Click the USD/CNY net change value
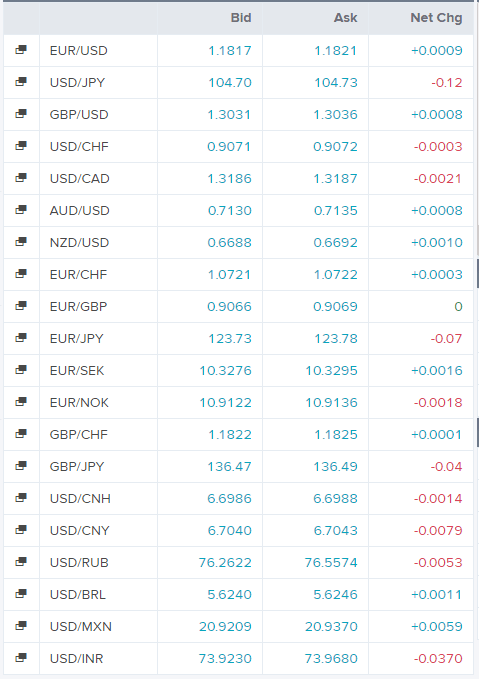Screen dimensions: 479x679 click(x=438, y=530)
